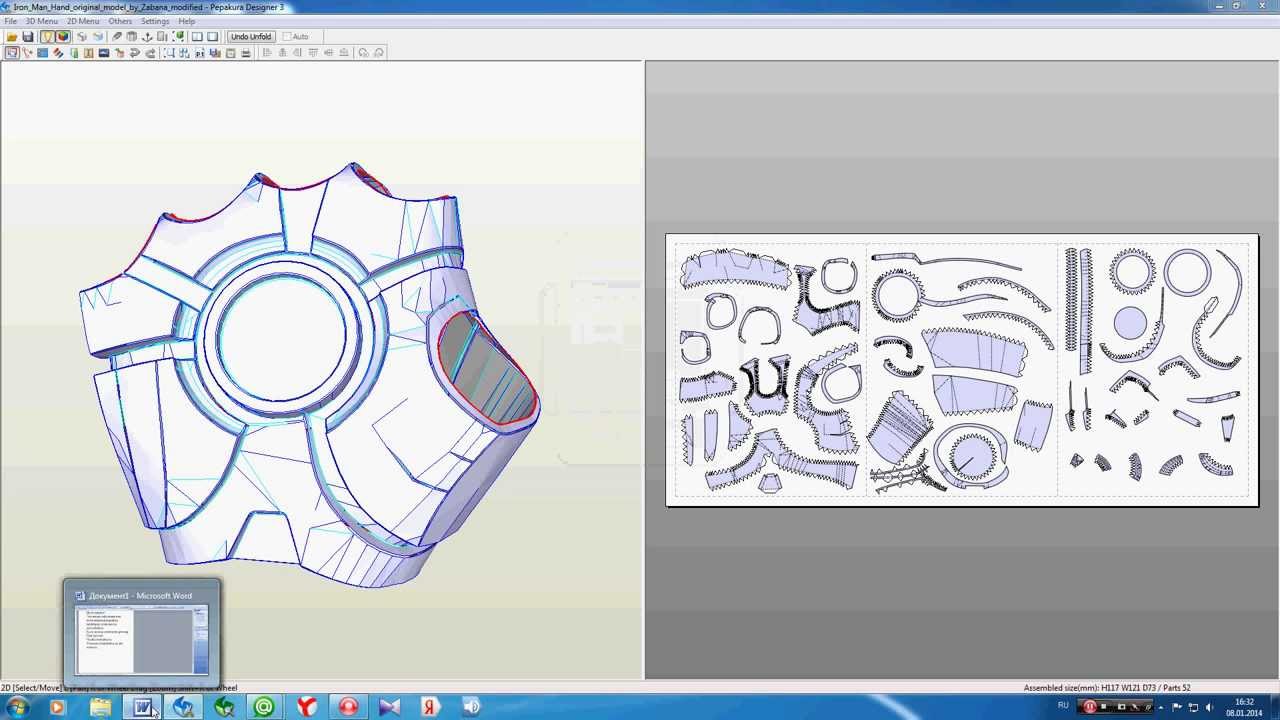Viewport: 1280px width, 720px height.
Task: Click the Word document preview thumbnail
Action: tap(142, 640)
